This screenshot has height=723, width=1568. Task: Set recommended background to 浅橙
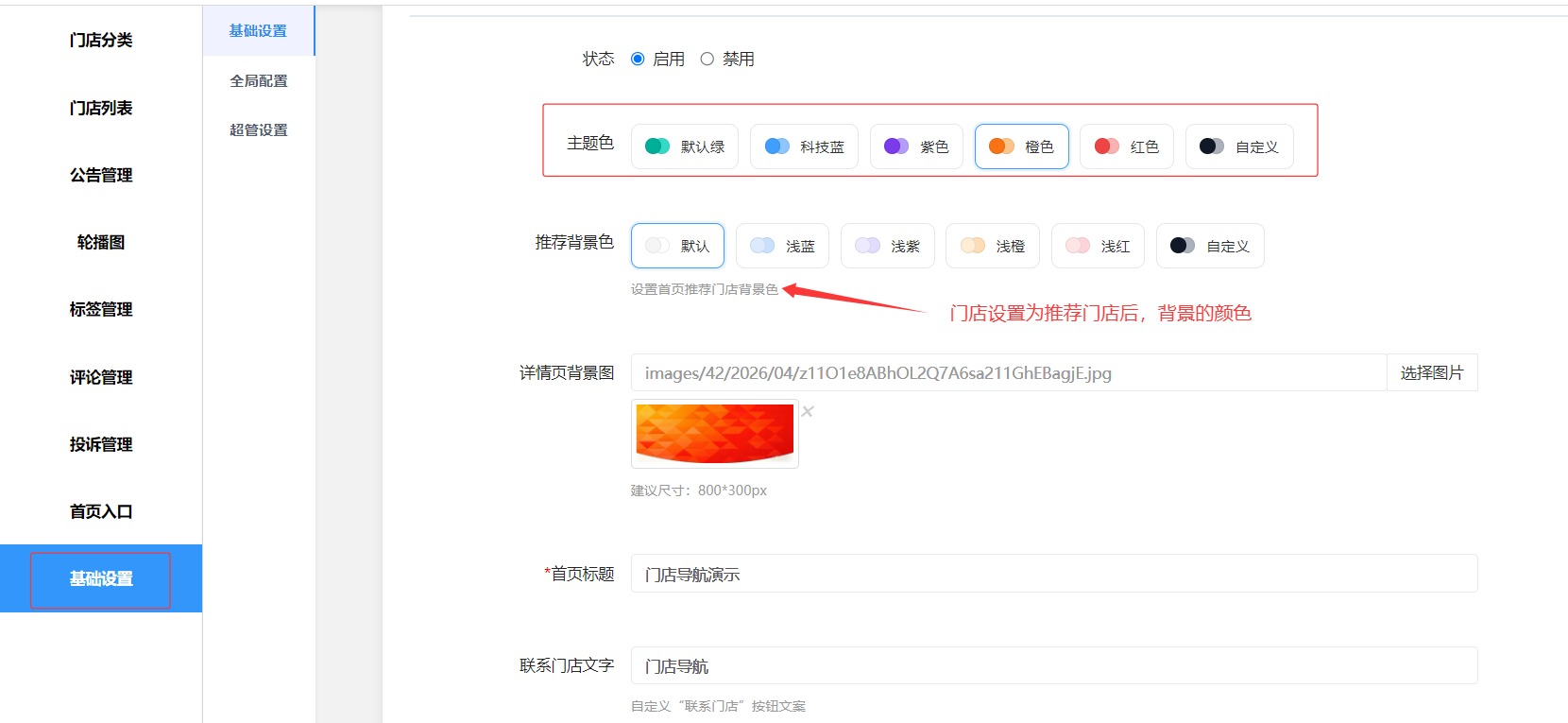[x=992, y=246]
